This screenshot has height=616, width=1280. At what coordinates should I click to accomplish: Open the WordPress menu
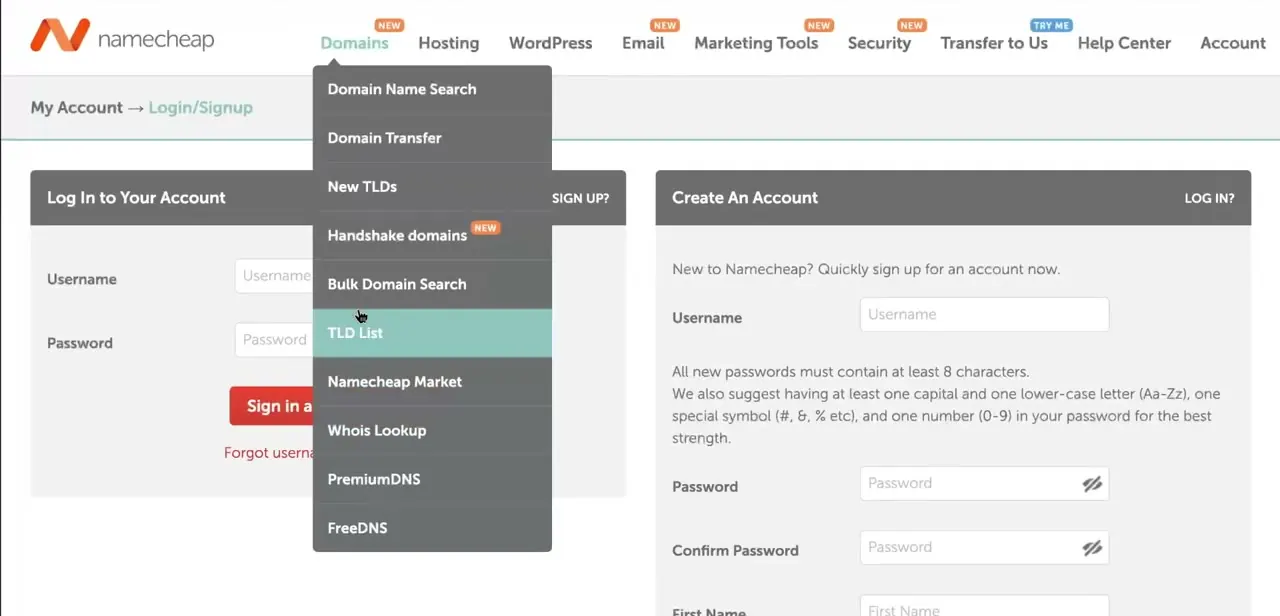pos(550,43)
